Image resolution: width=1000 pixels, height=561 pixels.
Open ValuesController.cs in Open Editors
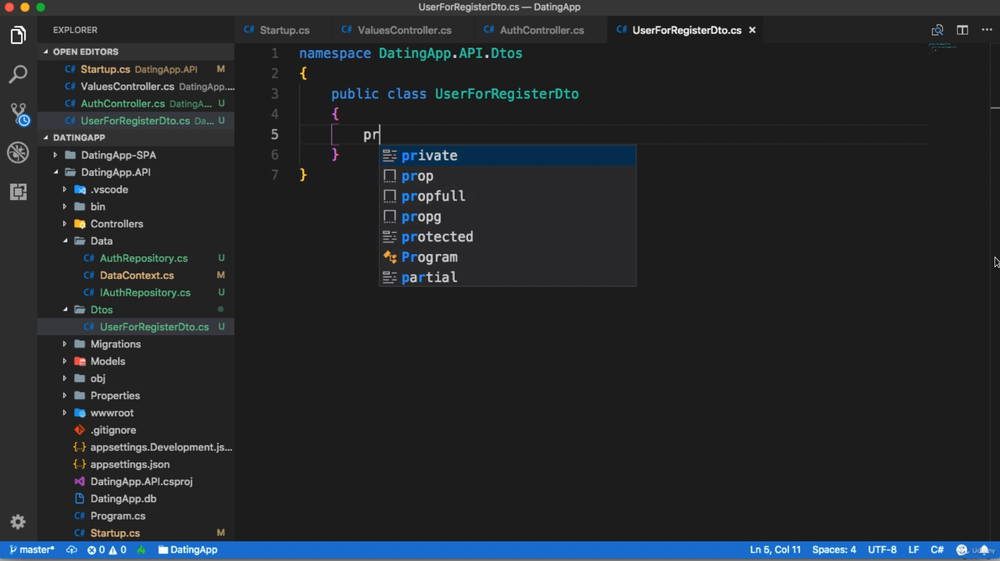pyautogui.click(x=136, y=86)
